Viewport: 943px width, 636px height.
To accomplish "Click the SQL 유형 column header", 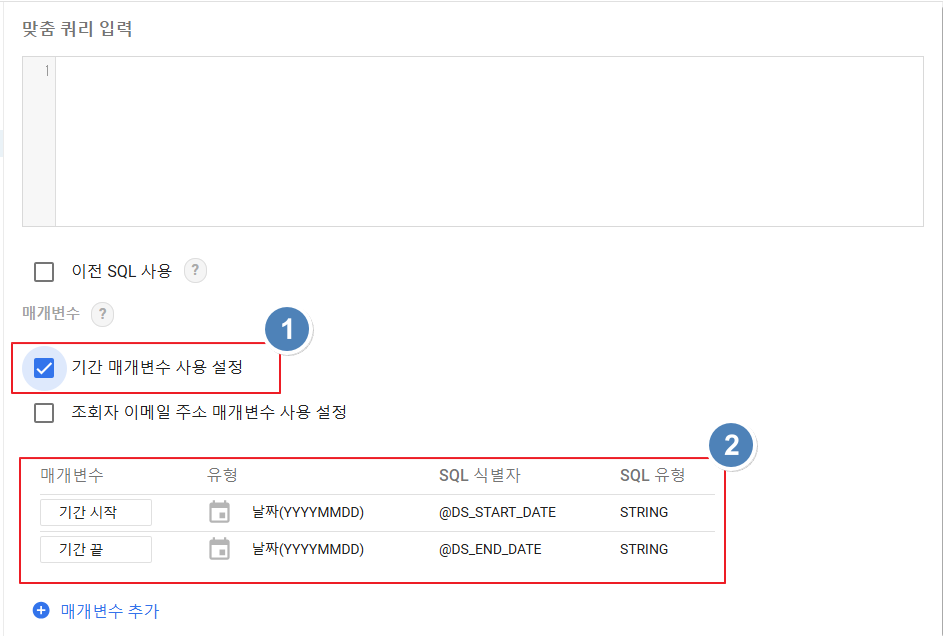I will tap(653, 475).
